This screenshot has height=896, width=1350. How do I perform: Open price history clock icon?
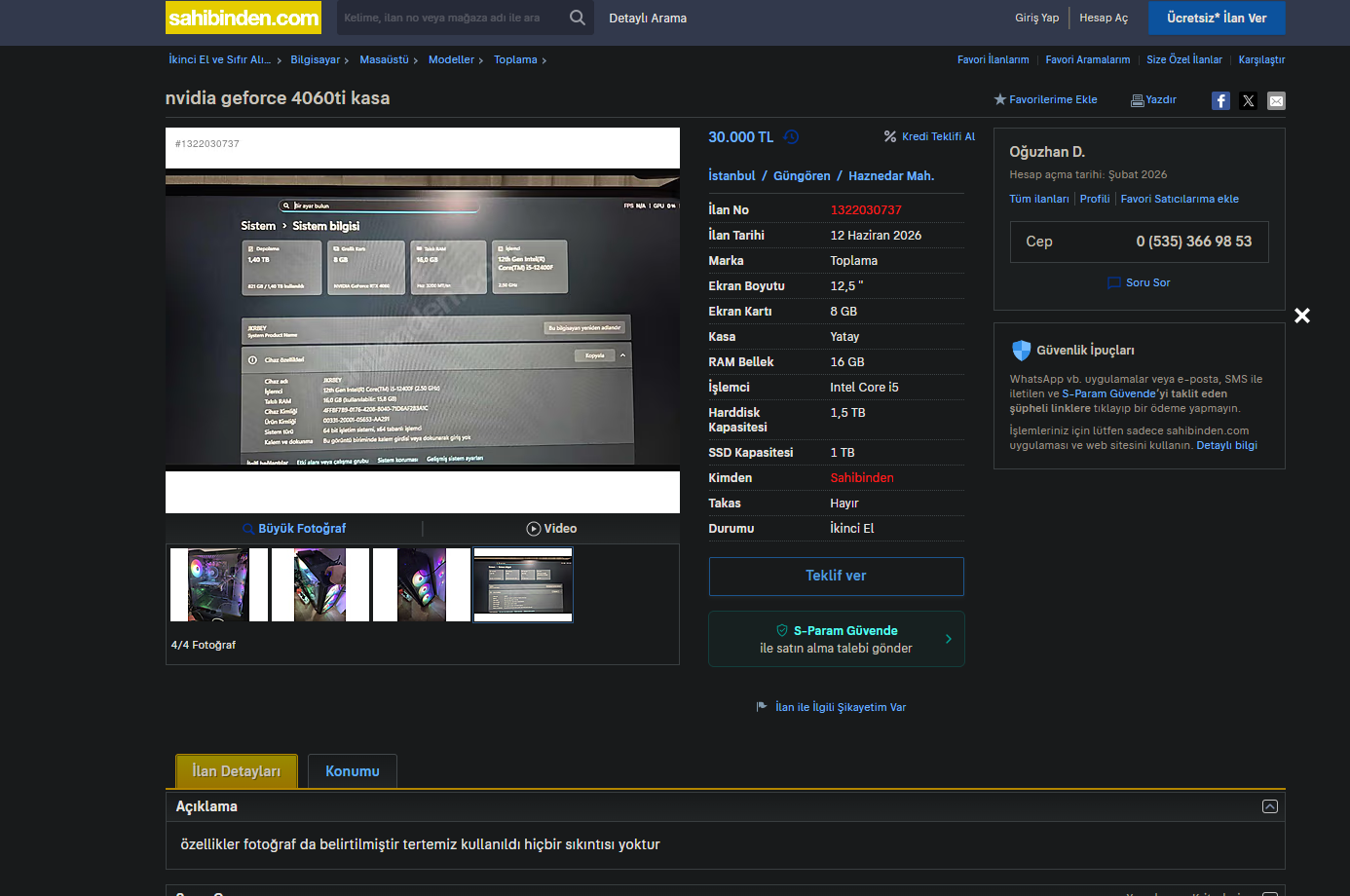pyautogui.click(x=791, y=137)
